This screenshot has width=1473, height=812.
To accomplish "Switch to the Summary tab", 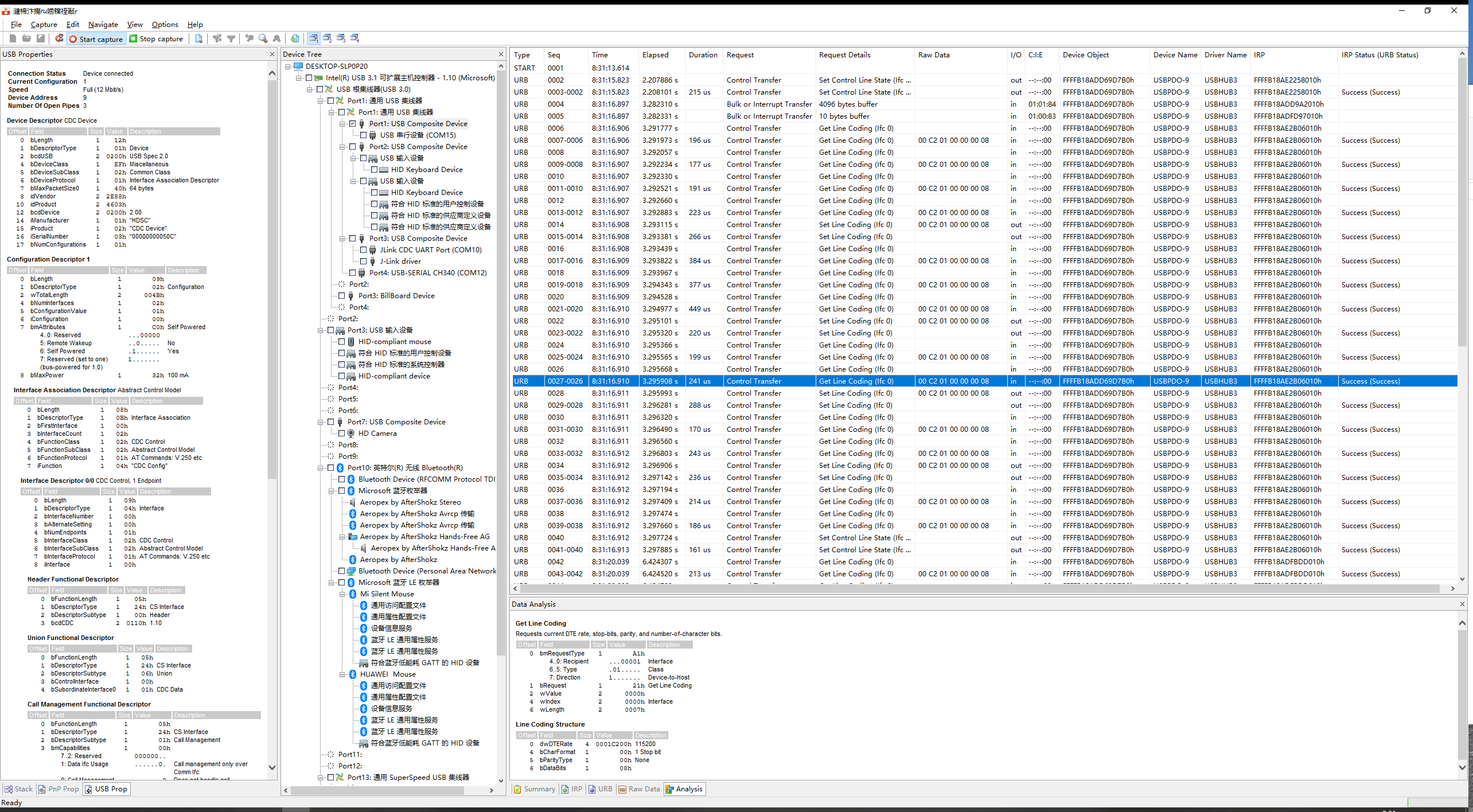I will point(534,788).
